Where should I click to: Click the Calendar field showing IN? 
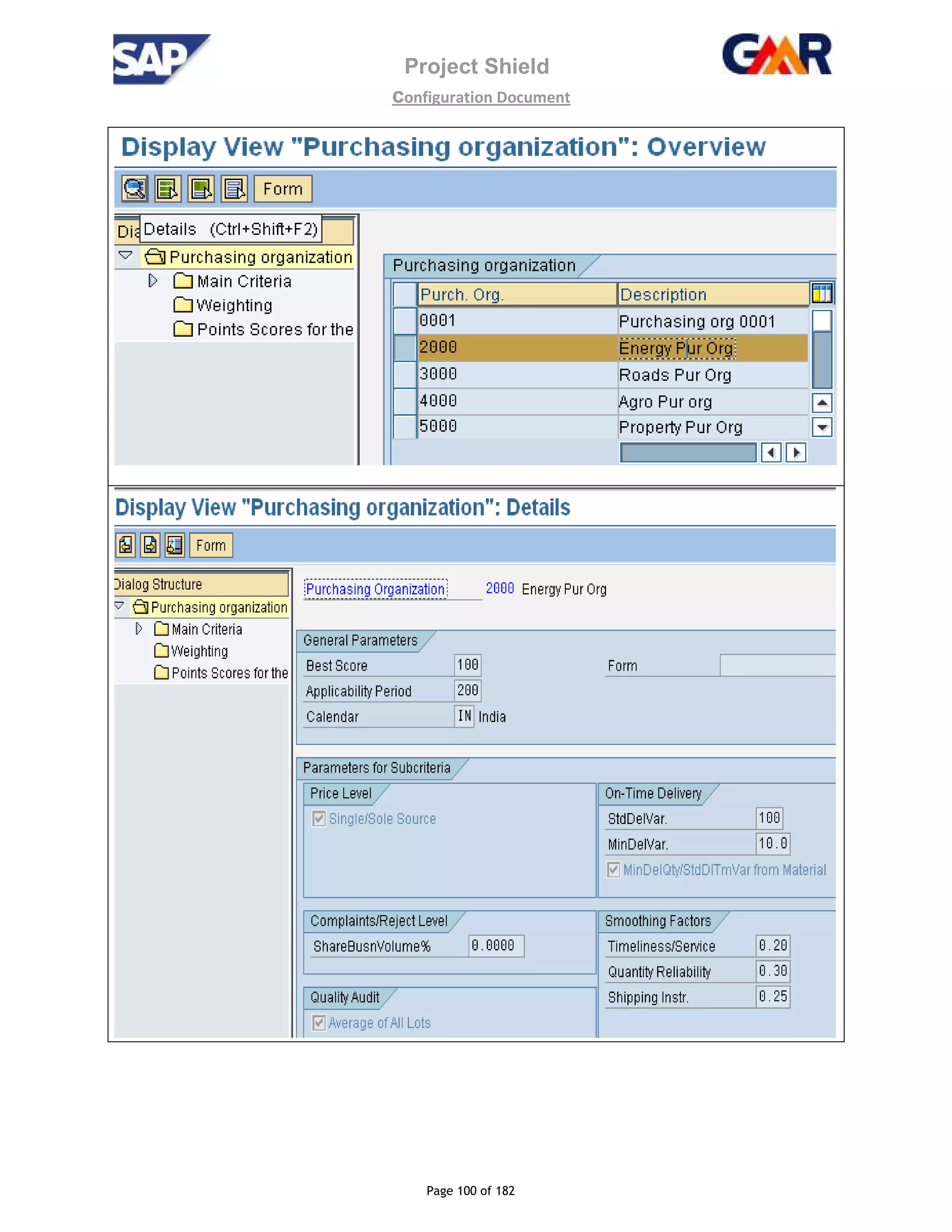click(464, 716)
